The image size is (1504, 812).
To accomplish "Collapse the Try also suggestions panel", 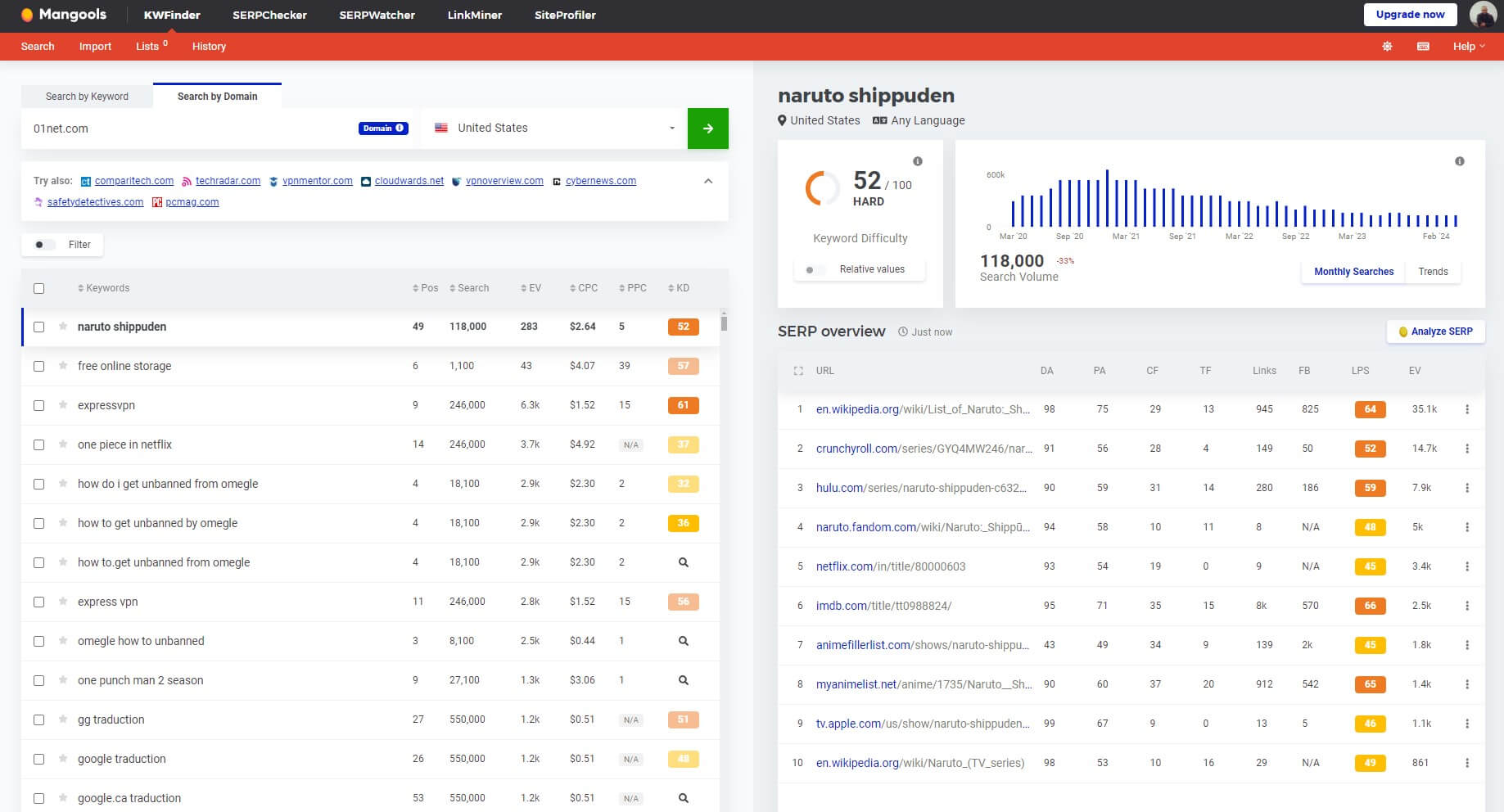I will pos(708,181).
